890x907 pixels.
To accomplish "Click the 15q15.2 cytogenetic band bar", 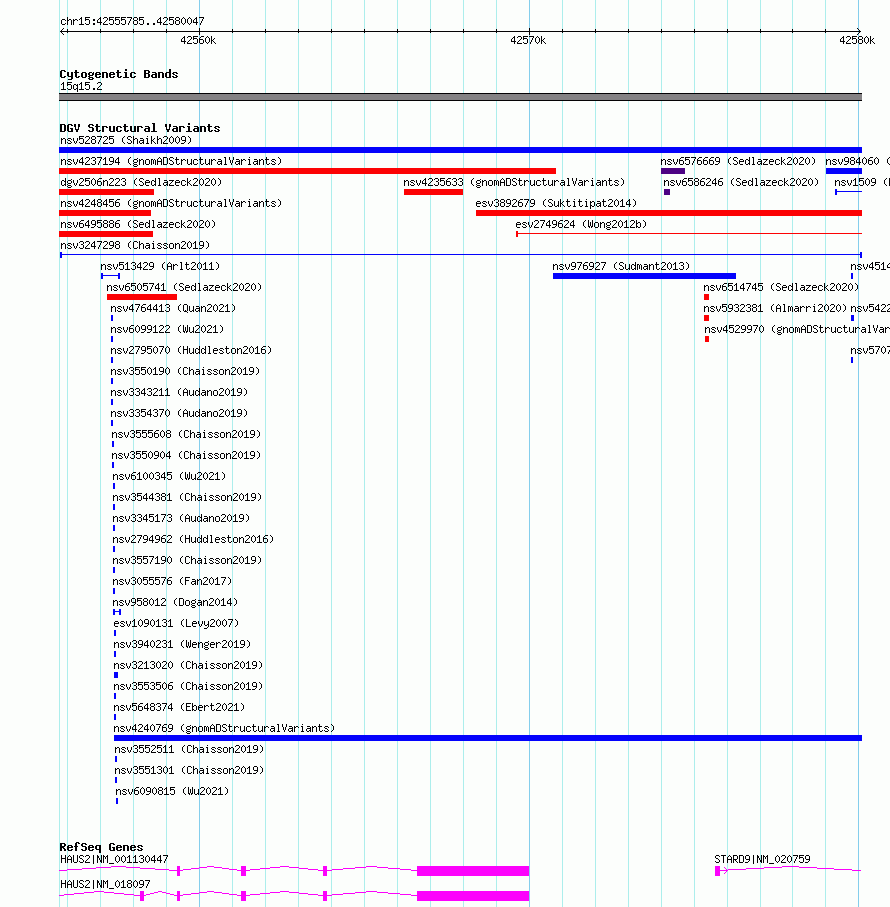I will tap(460, 97).
